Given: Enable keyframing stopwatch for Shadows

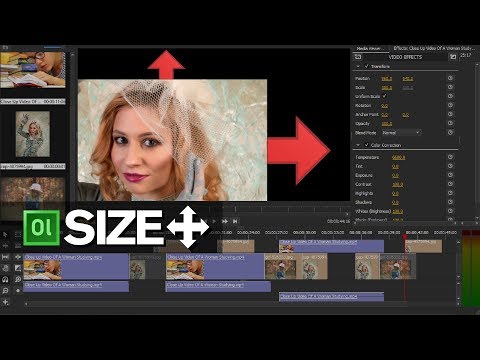Looking at the screenshot, I should click(450, 202).
